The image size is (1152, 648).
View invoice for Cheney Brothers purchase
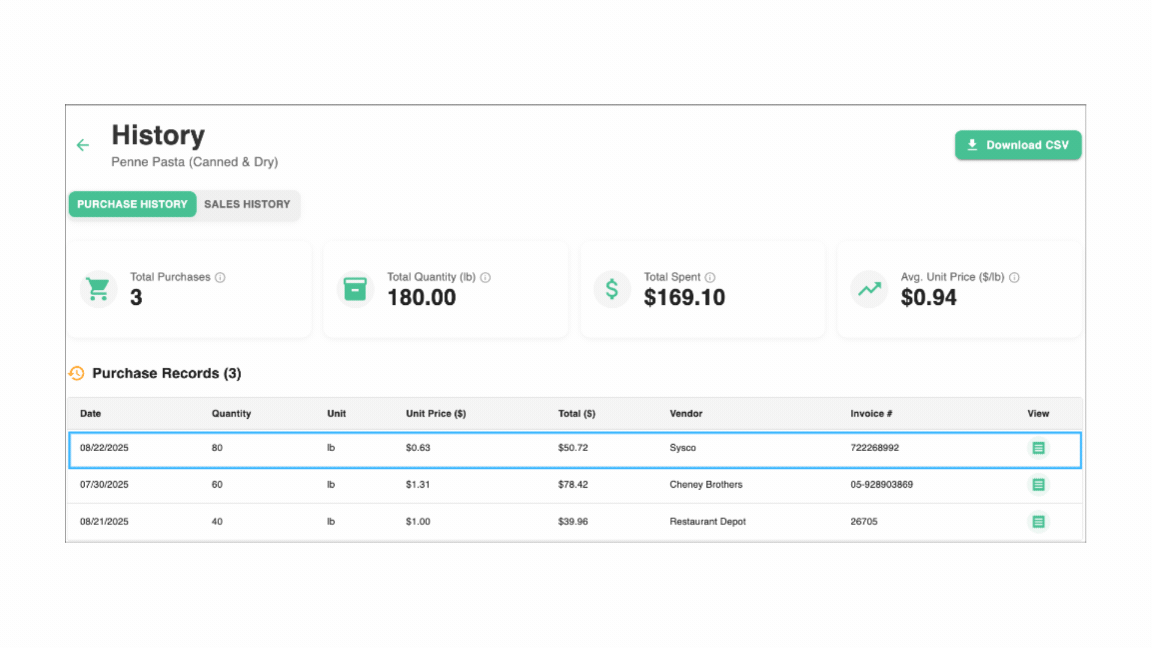click(x=1038, y=485)
